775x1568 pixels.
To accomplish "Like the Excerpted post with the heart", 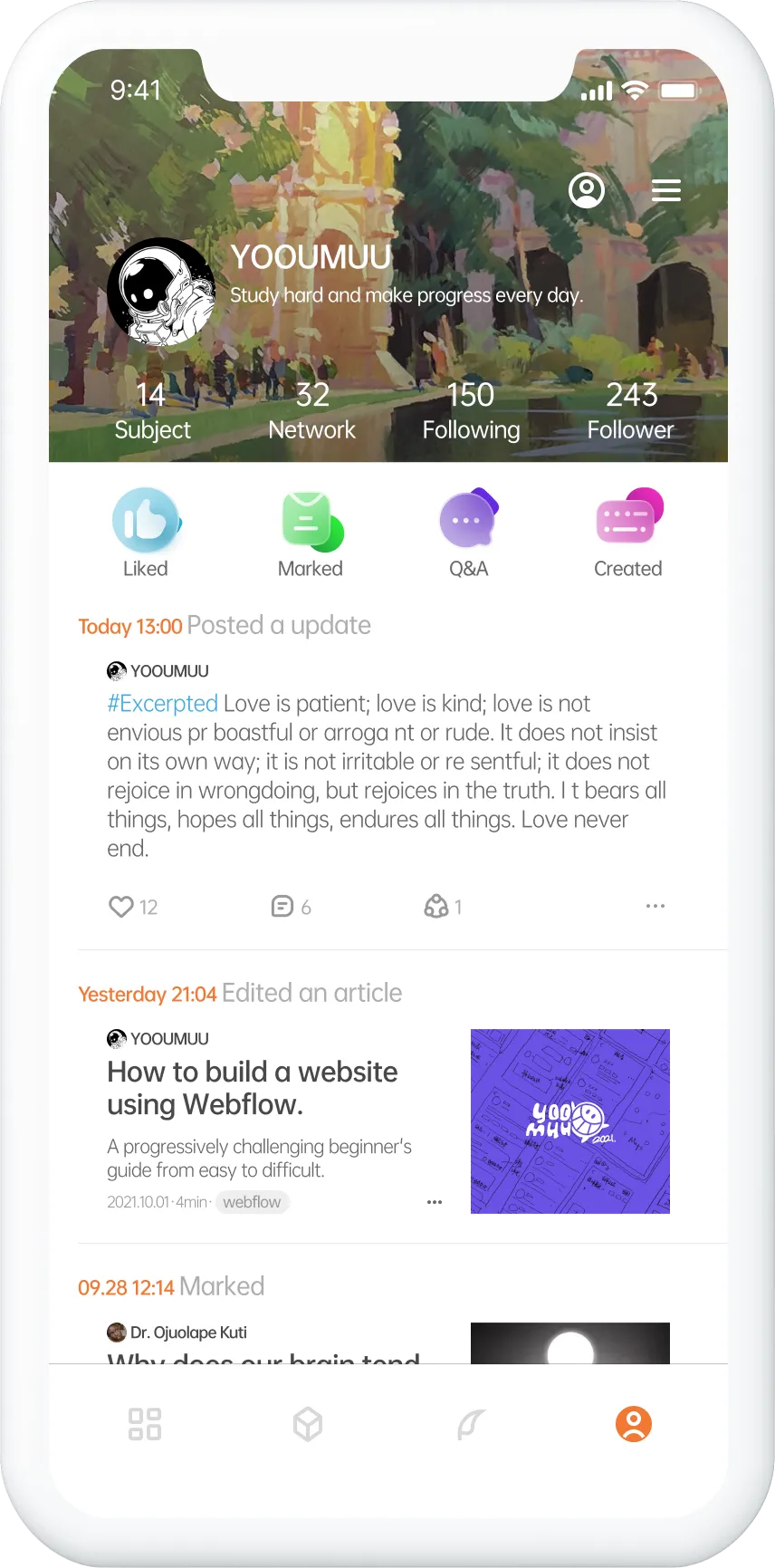I will 121,907.
